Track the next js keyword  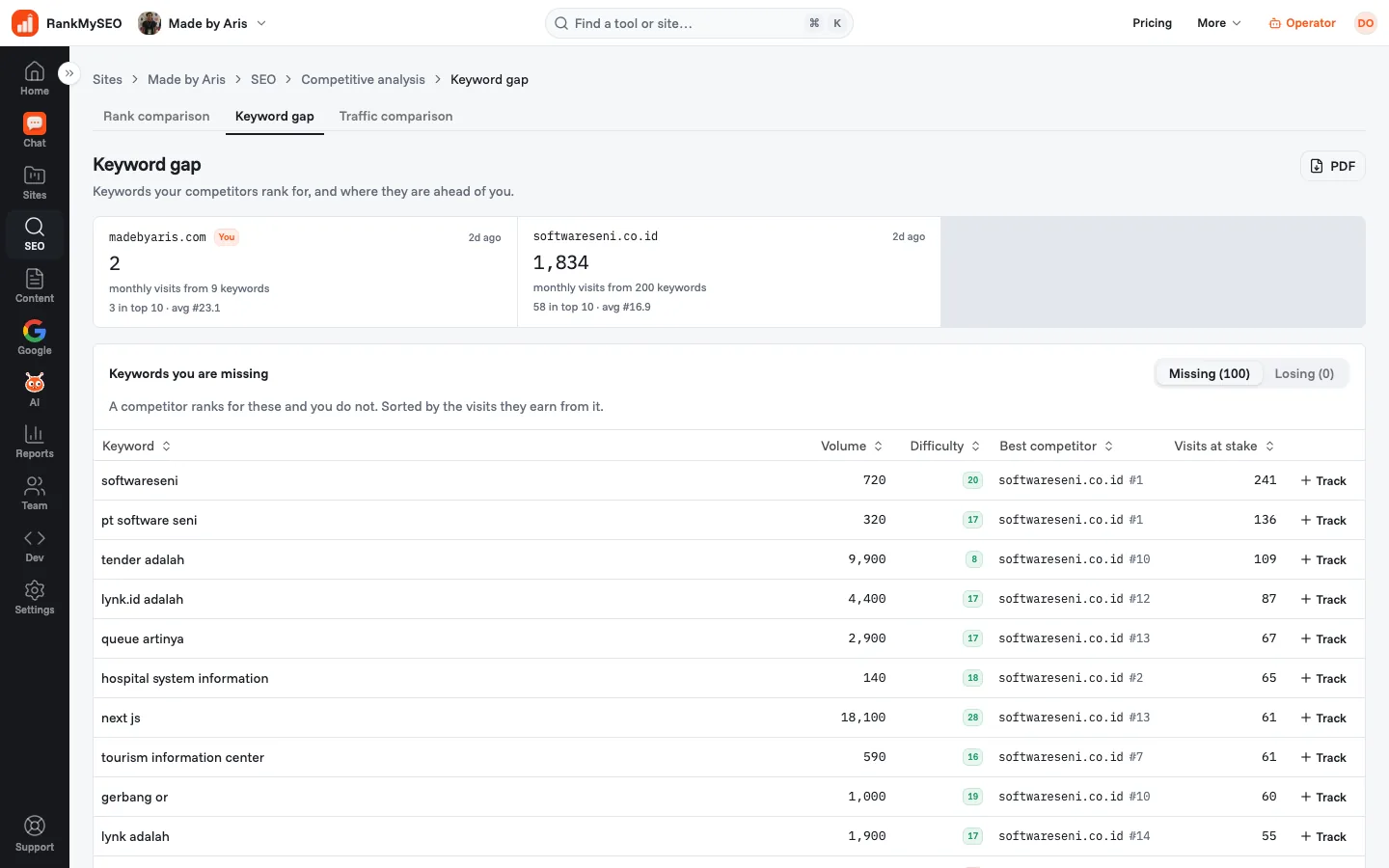(x=1323, y=718)
